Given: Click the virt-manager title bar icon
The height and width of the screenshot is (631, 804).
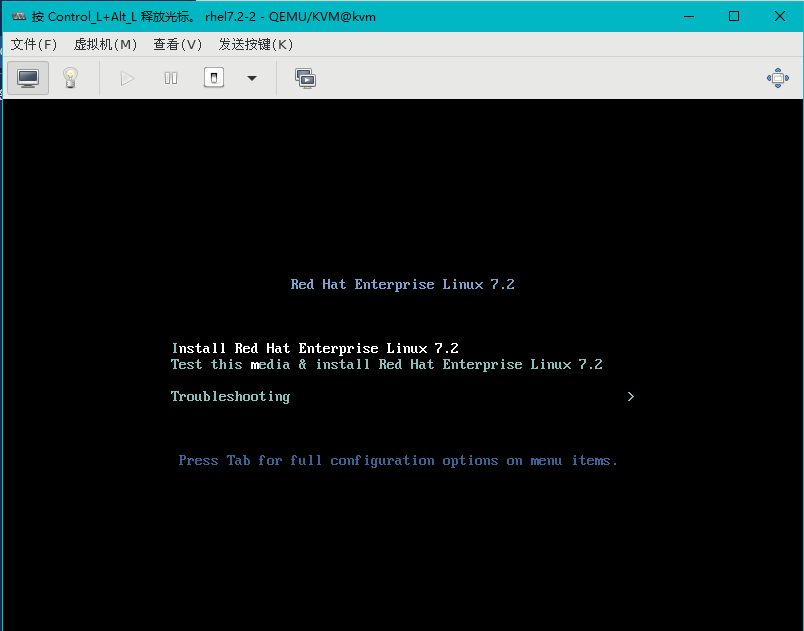Looking at the screenshot, I should 18,16.
